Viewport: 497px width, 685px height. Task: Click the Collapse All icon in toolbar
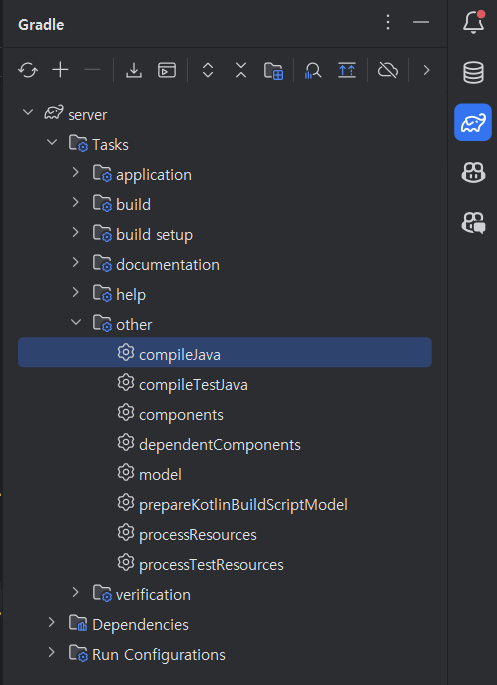pos(241,70)
